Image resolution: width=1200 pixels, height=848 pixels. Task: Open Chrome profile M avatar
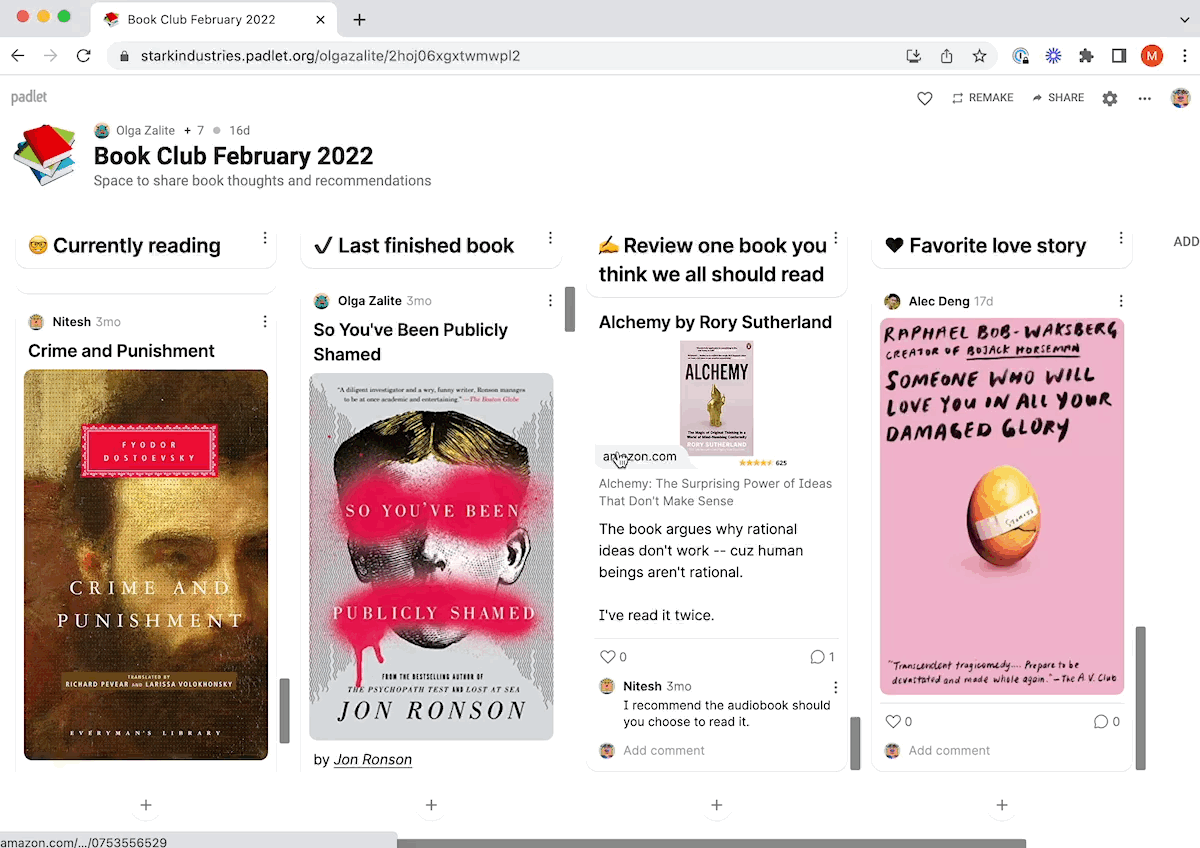coord(1152,56)
